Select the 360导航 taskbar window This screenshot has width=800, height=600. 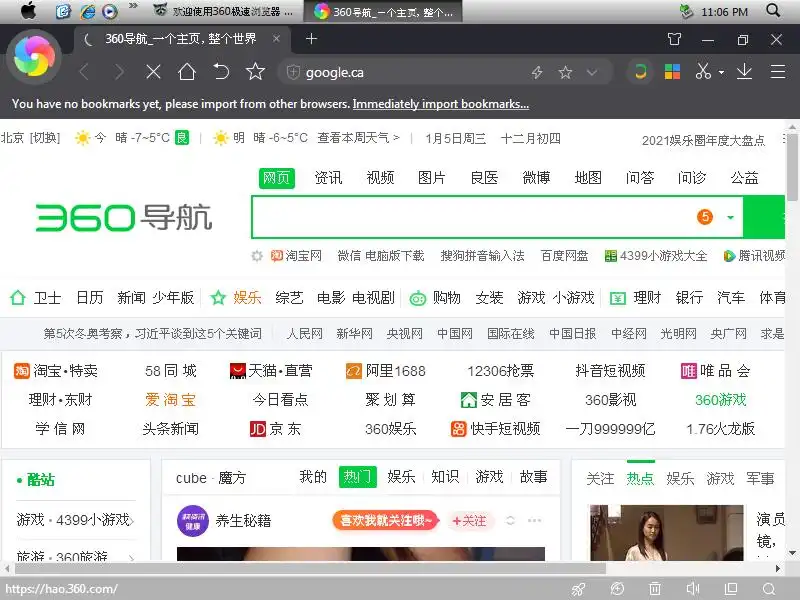coord(383,11)
